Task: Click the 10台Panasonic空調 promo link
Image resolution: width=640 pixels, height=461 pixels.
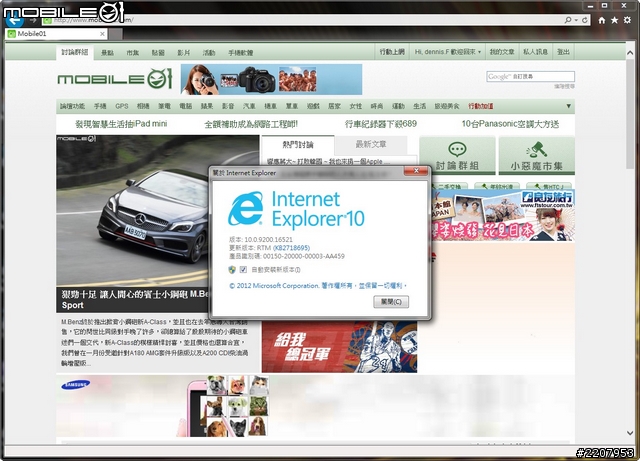Action: pos(510,124)
